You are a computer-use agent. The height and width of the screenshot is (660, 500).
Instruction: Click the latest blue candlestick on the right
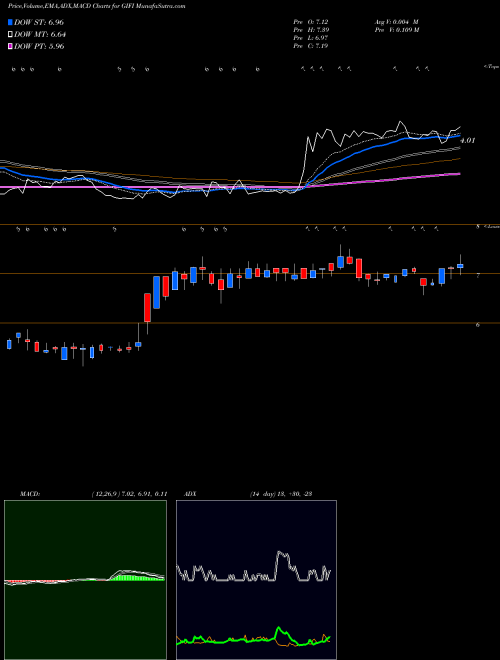tap(460, 265)
